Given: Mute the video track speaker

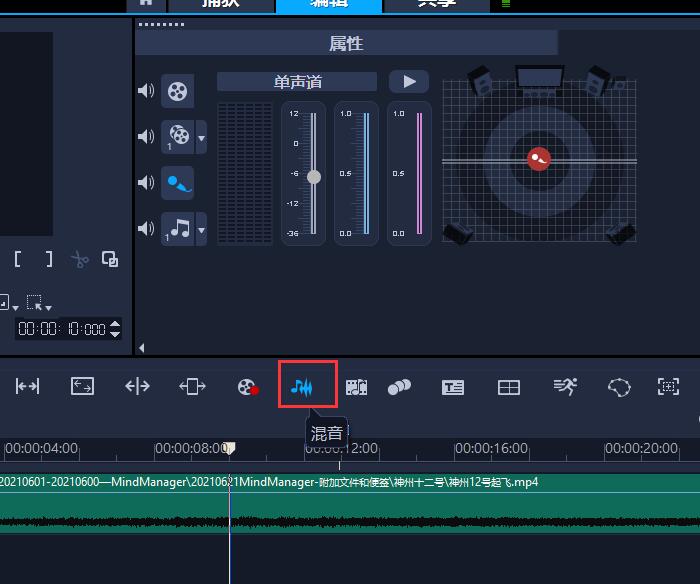Looking at the screenshot, I should point(146,92).
